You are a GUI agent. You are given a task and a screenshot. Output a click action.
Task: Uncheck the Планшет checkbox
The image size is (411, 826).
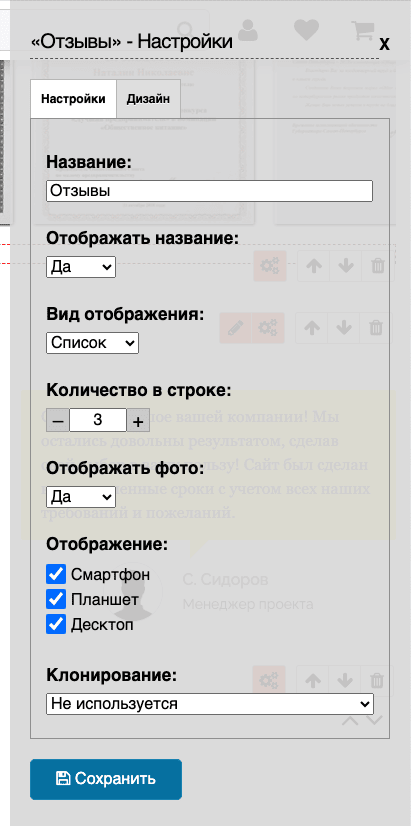(x=56, y=599)
